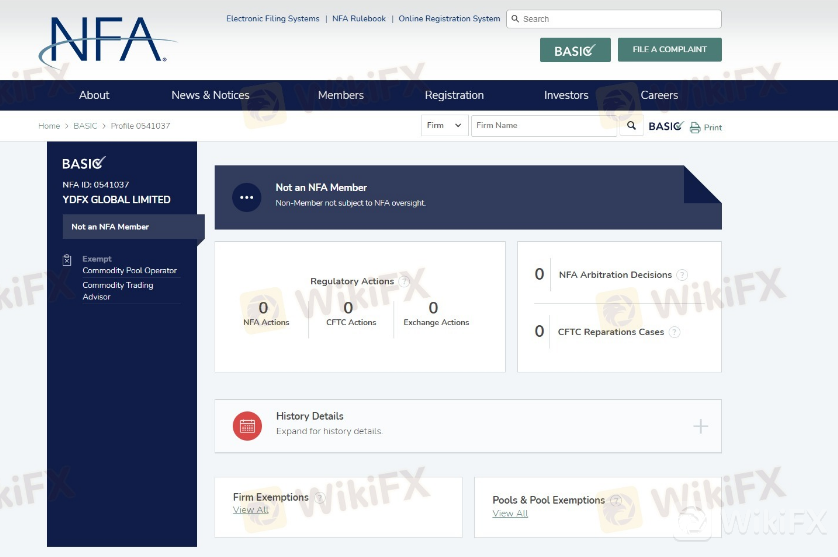The height and width of the screenshot is (557, 838).
Task: Open the Registration menu
Action: pos(454,95)
